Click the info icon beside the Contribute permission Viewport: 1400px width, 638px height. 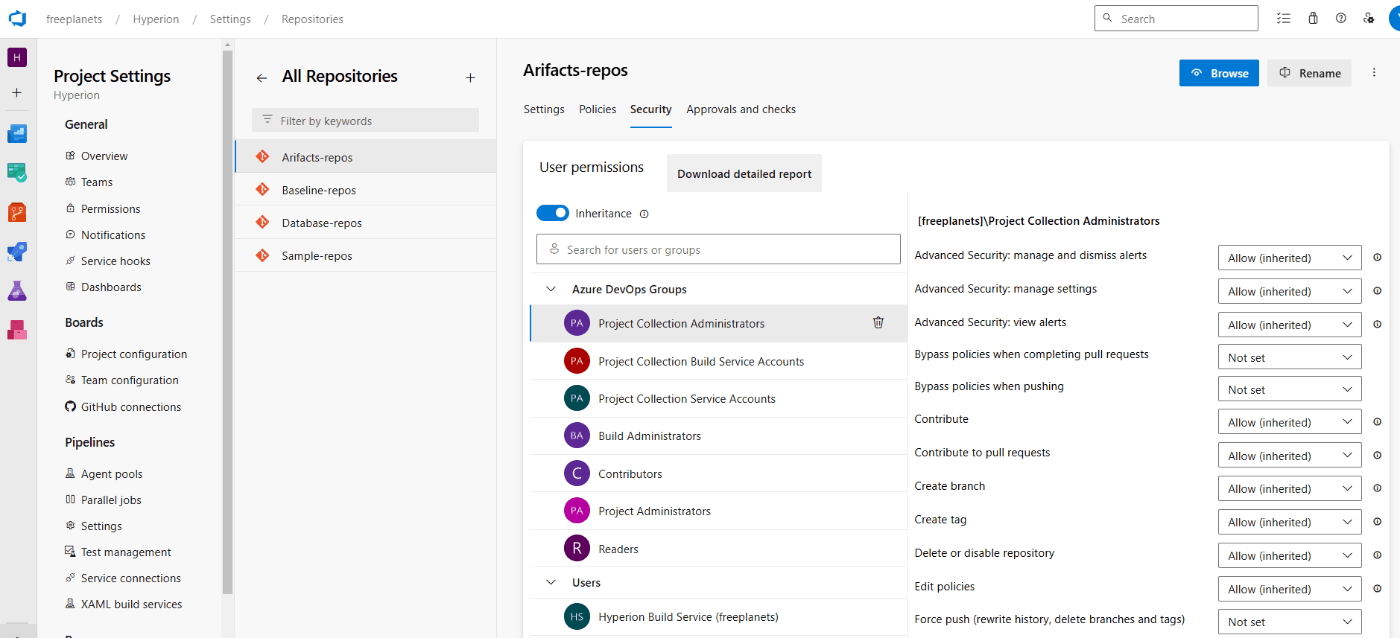pos(1377,422)
